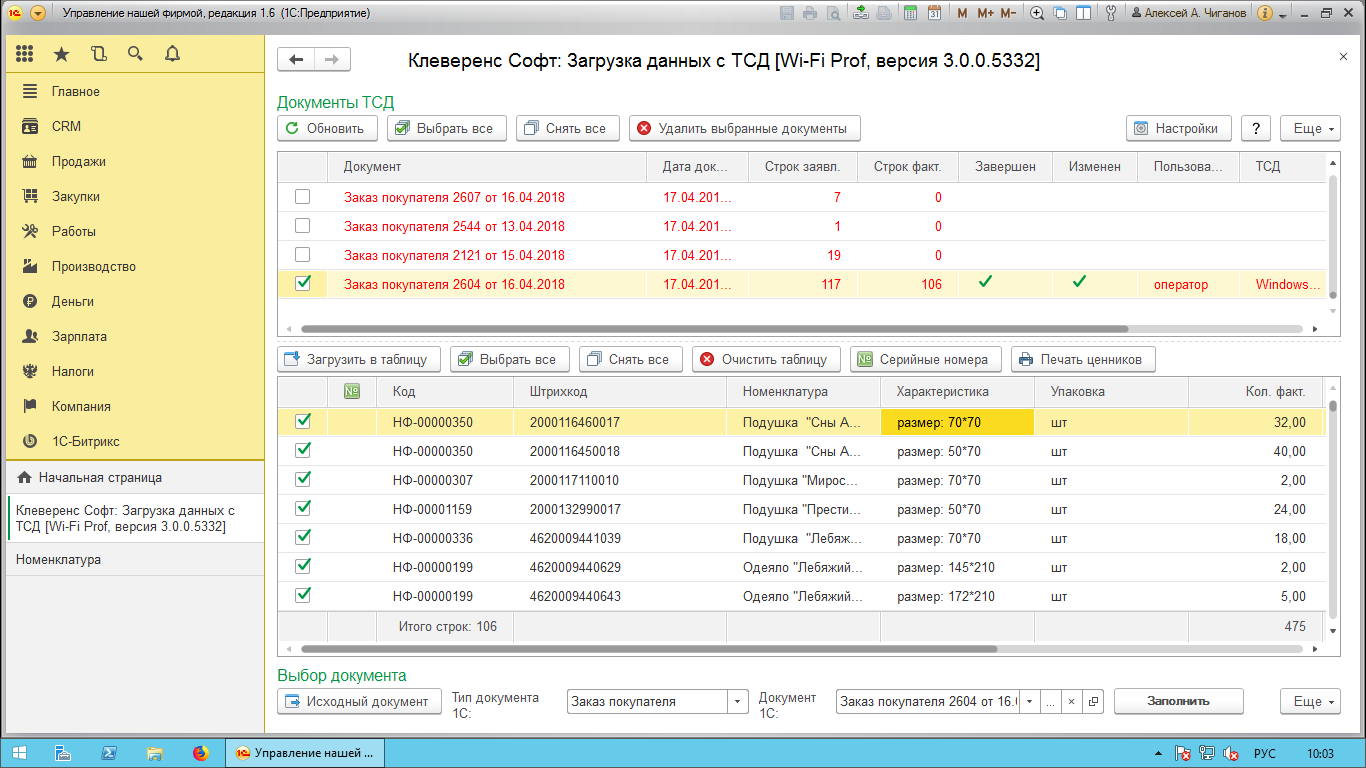Click Очистить таблицу
This screenshot has width=1366, height=768.
tap(765, 359)
